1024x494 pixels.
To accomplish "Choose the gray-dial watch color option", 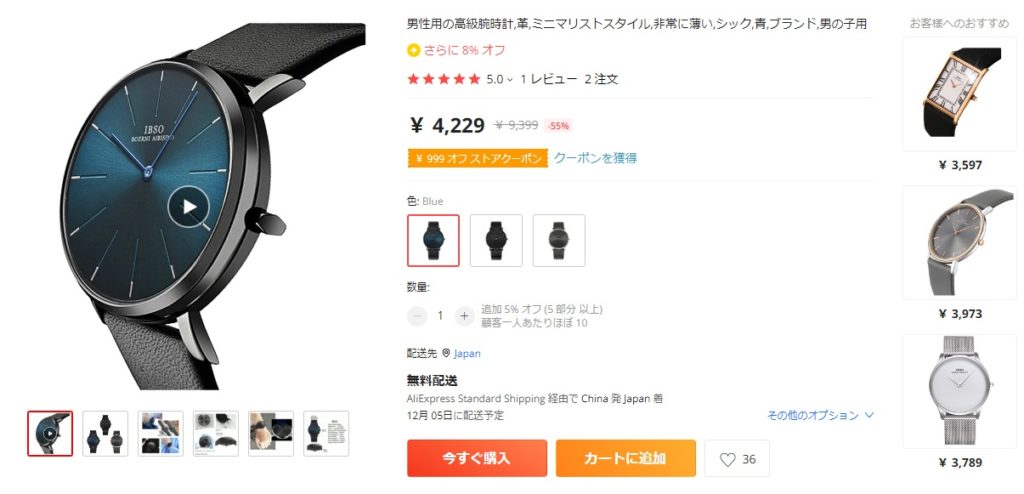I will point(559,240).
